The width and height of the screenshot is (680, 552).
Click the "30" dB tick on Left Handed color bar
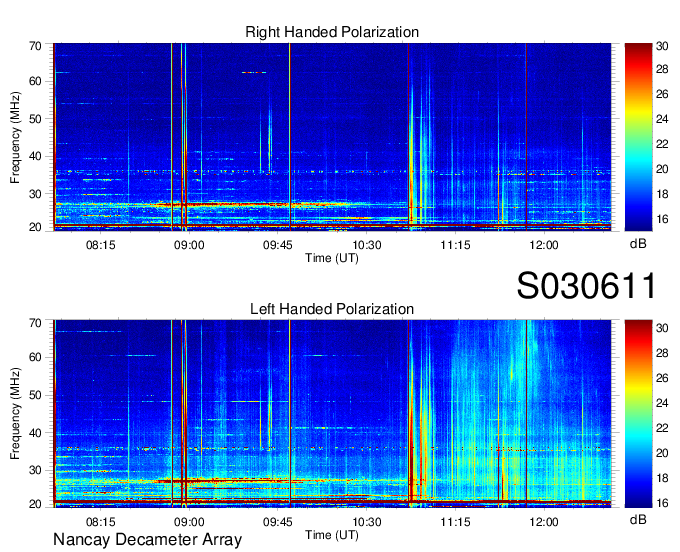(662, 328)
